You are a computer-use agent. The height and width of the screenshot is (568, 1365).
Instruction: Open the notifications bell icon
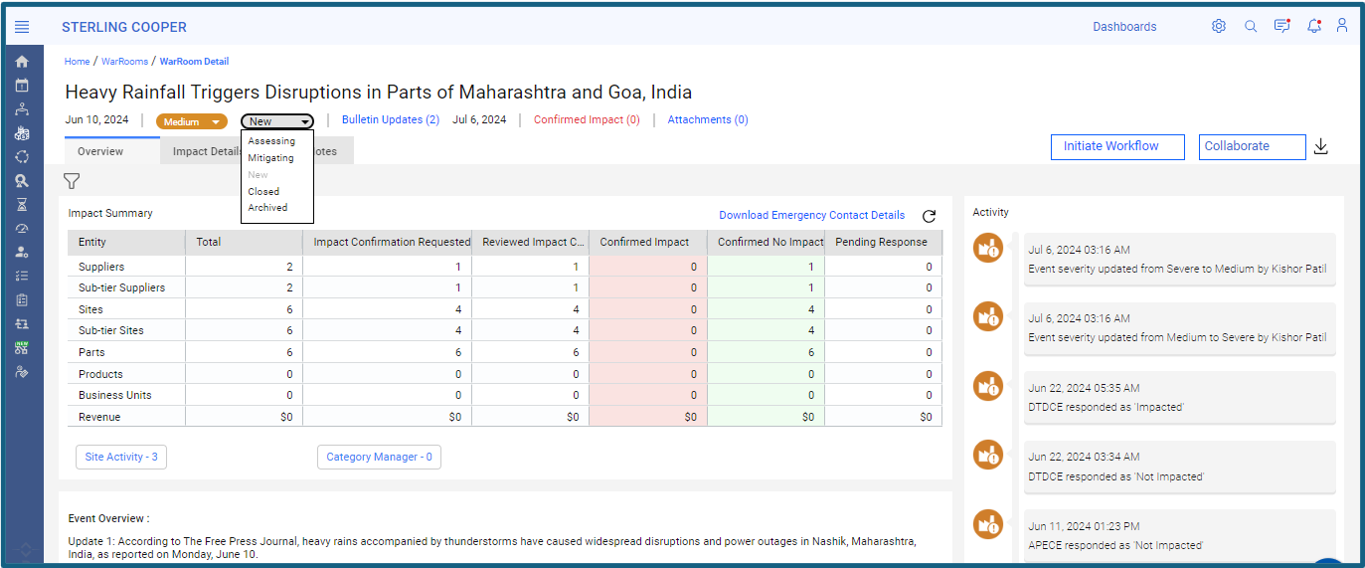[1314, 27]
